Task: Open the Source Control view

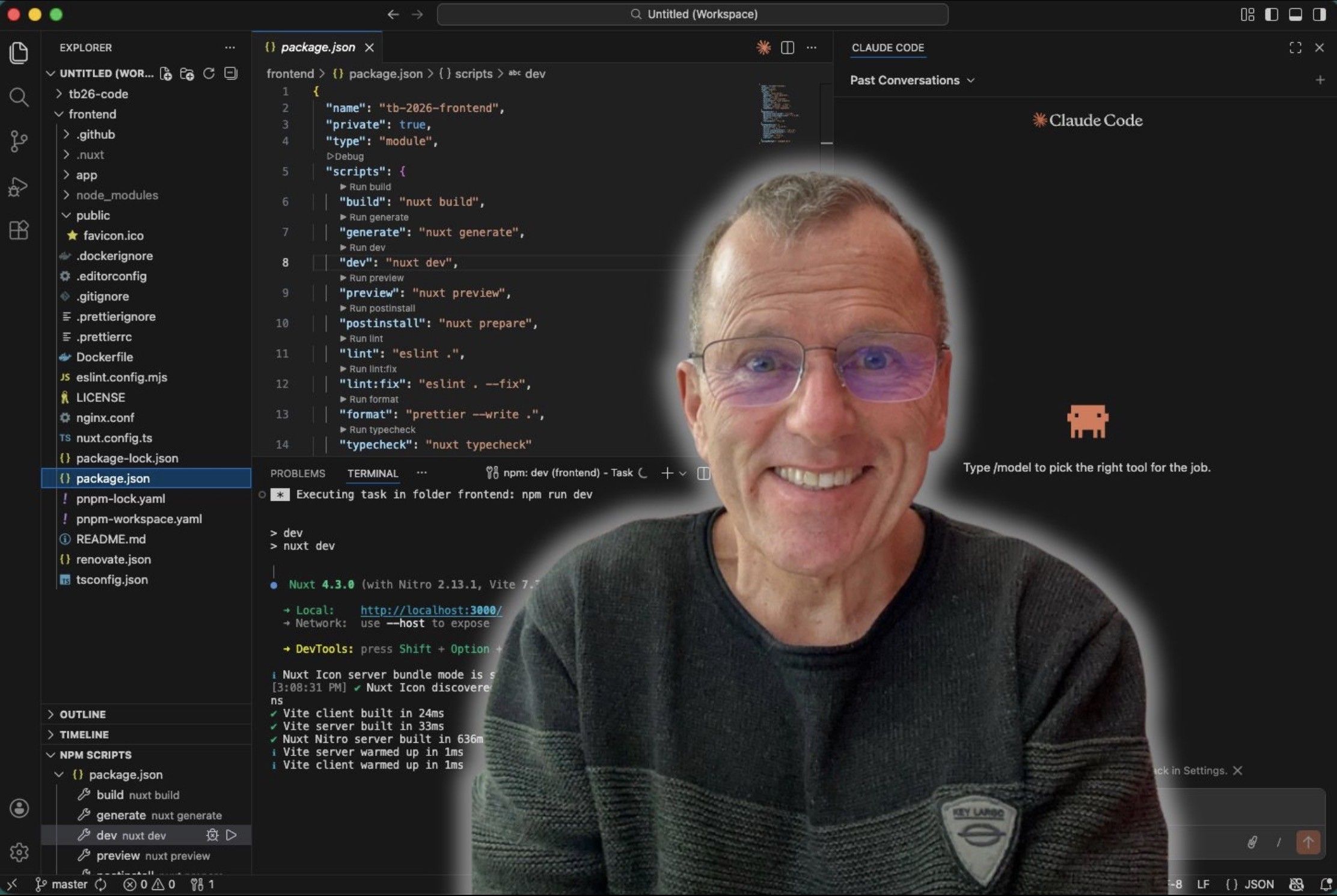Action: (19, 141)
